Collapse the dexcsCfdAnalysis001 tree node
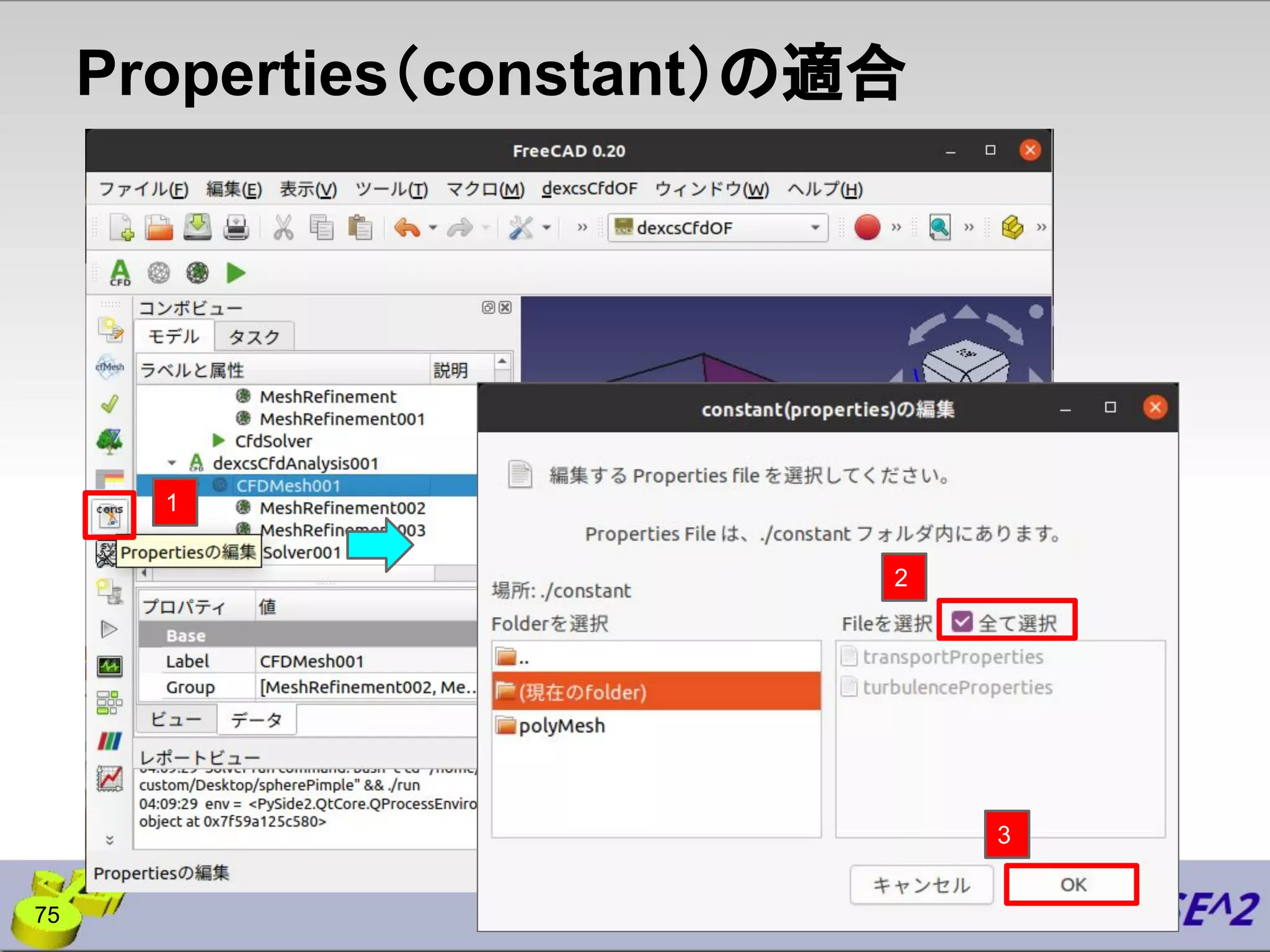The image size is (1270, 952). click(x=172, y=463)
